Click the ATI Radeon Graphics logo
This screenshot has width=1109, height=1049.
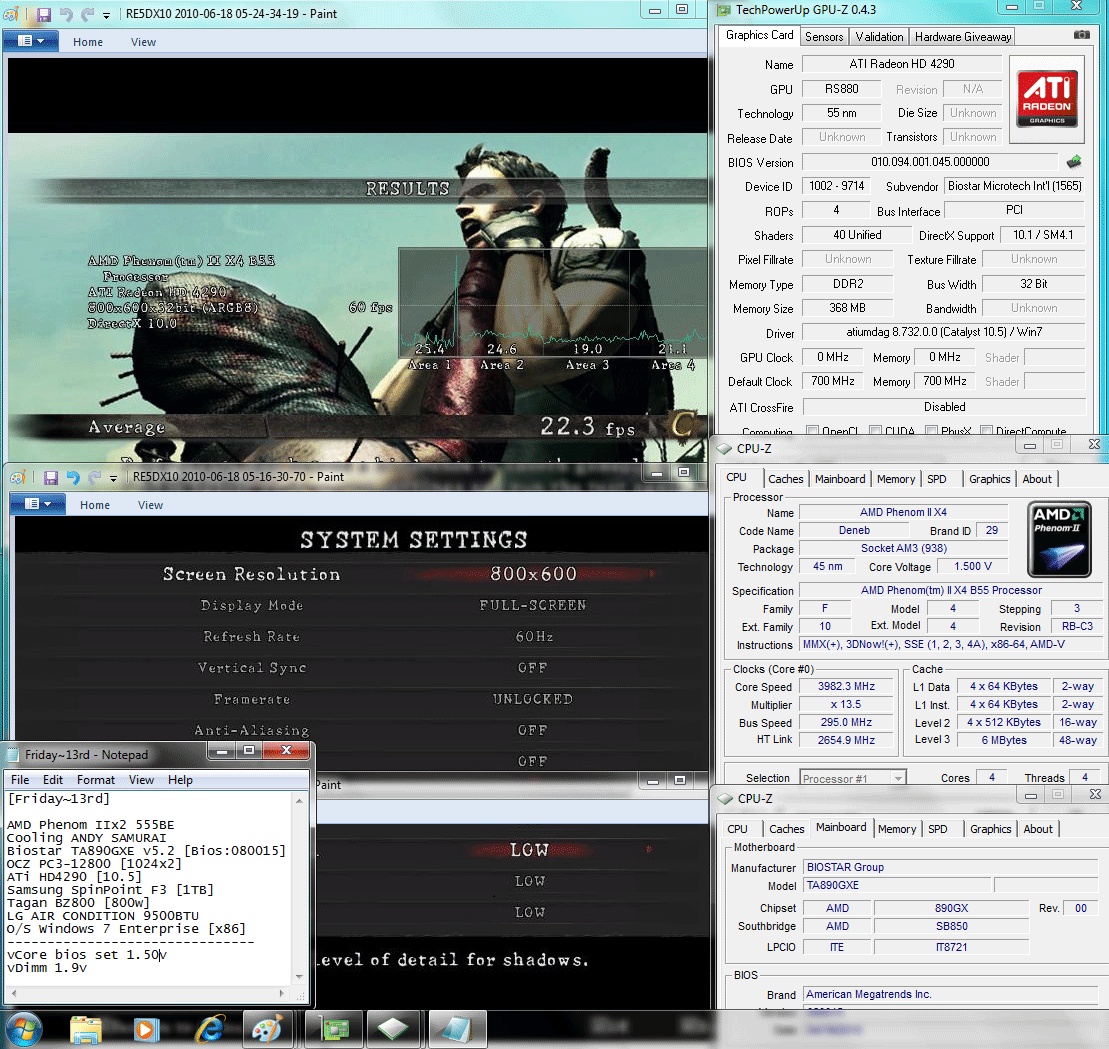(x=1047, y=98)
